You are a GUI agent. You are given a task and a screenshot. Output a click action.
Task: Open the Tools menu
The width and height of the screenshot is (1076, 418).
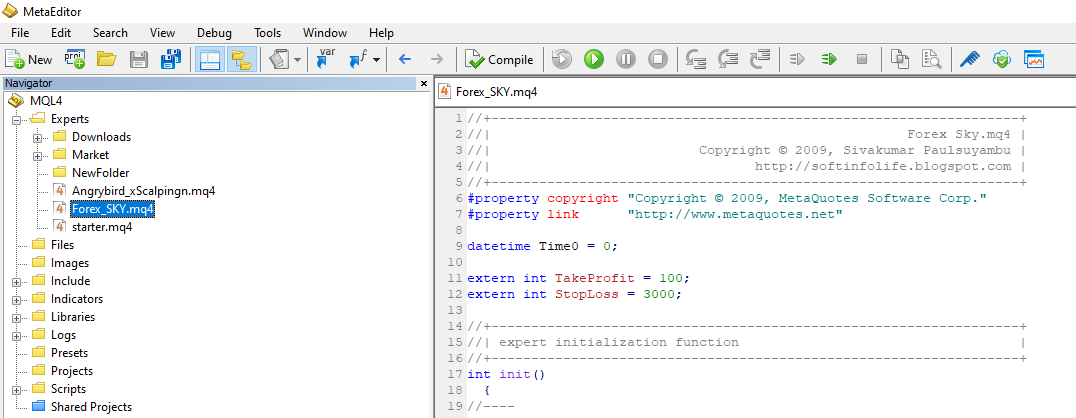tap(268, 33)
